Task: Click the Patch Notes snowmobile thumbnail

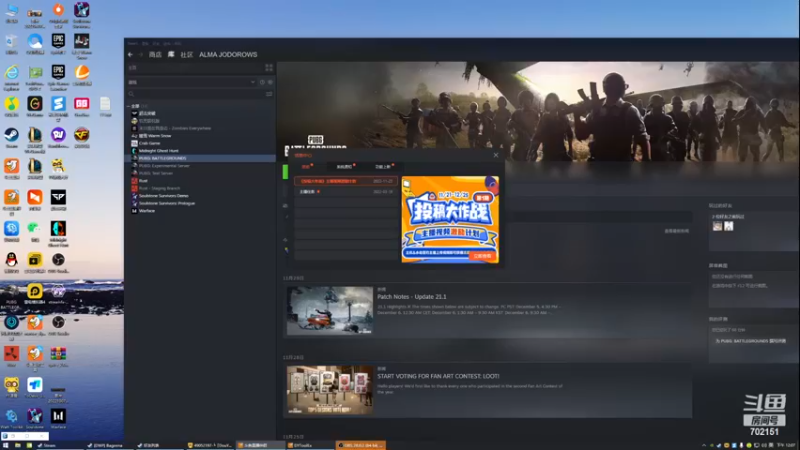Action: pyautogui.click(x=330, y=311)
